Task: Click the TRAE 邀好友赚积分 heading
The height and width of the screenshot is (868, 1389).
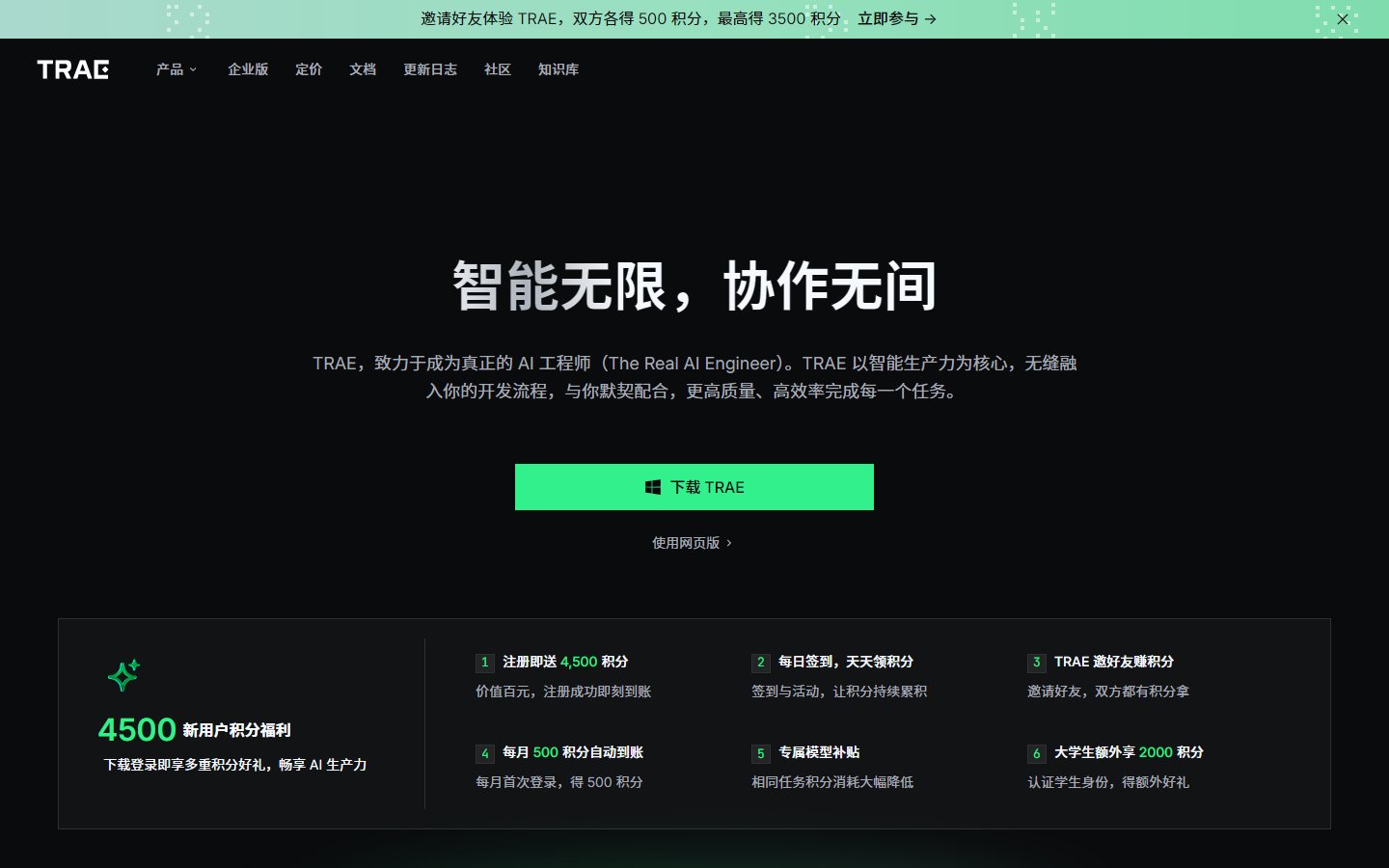Action: coord(1114,662)
